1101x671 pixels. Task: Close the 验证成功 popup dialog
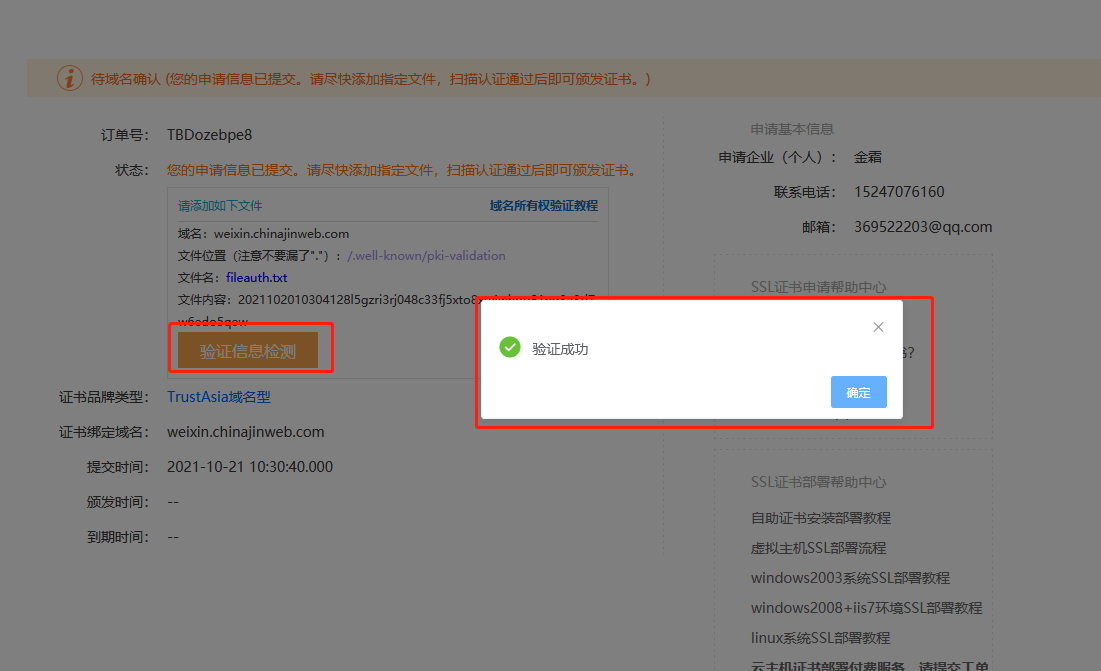(878, 326)
